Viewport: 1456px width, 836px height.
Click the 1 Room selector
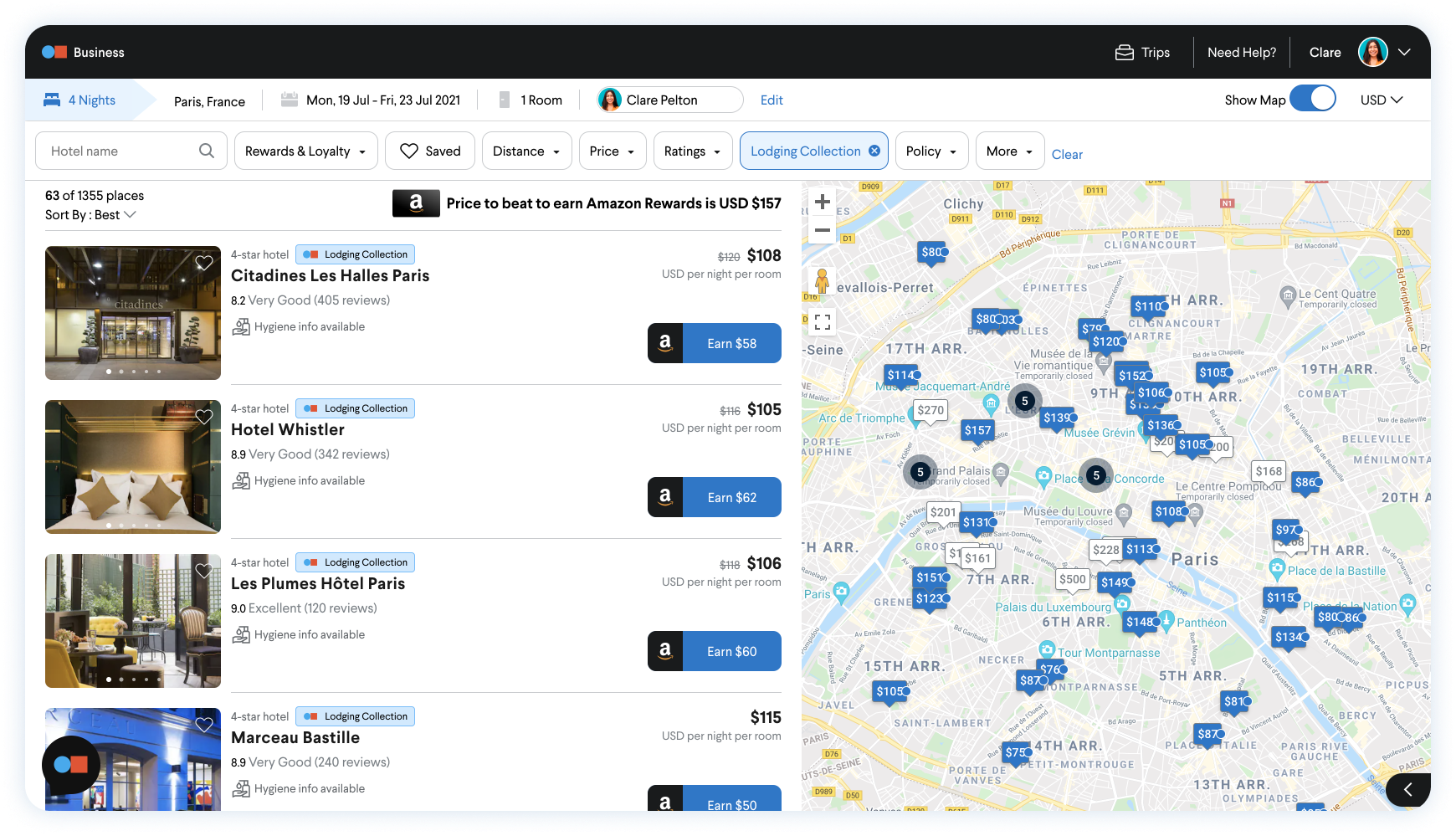coord(531,100)
